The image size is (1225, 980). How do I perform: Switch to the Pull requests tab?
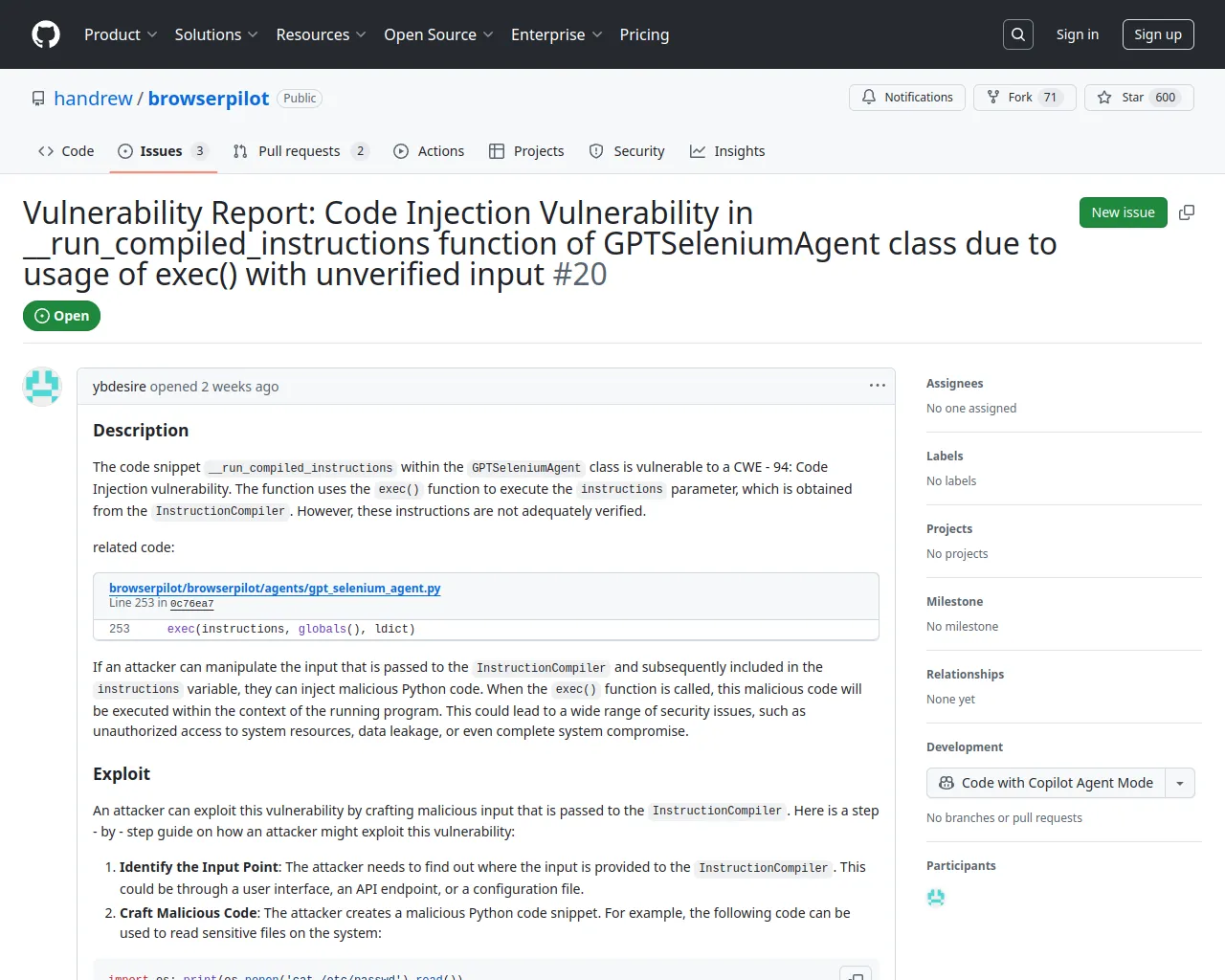pyautogui.click(x=301, y=151)
